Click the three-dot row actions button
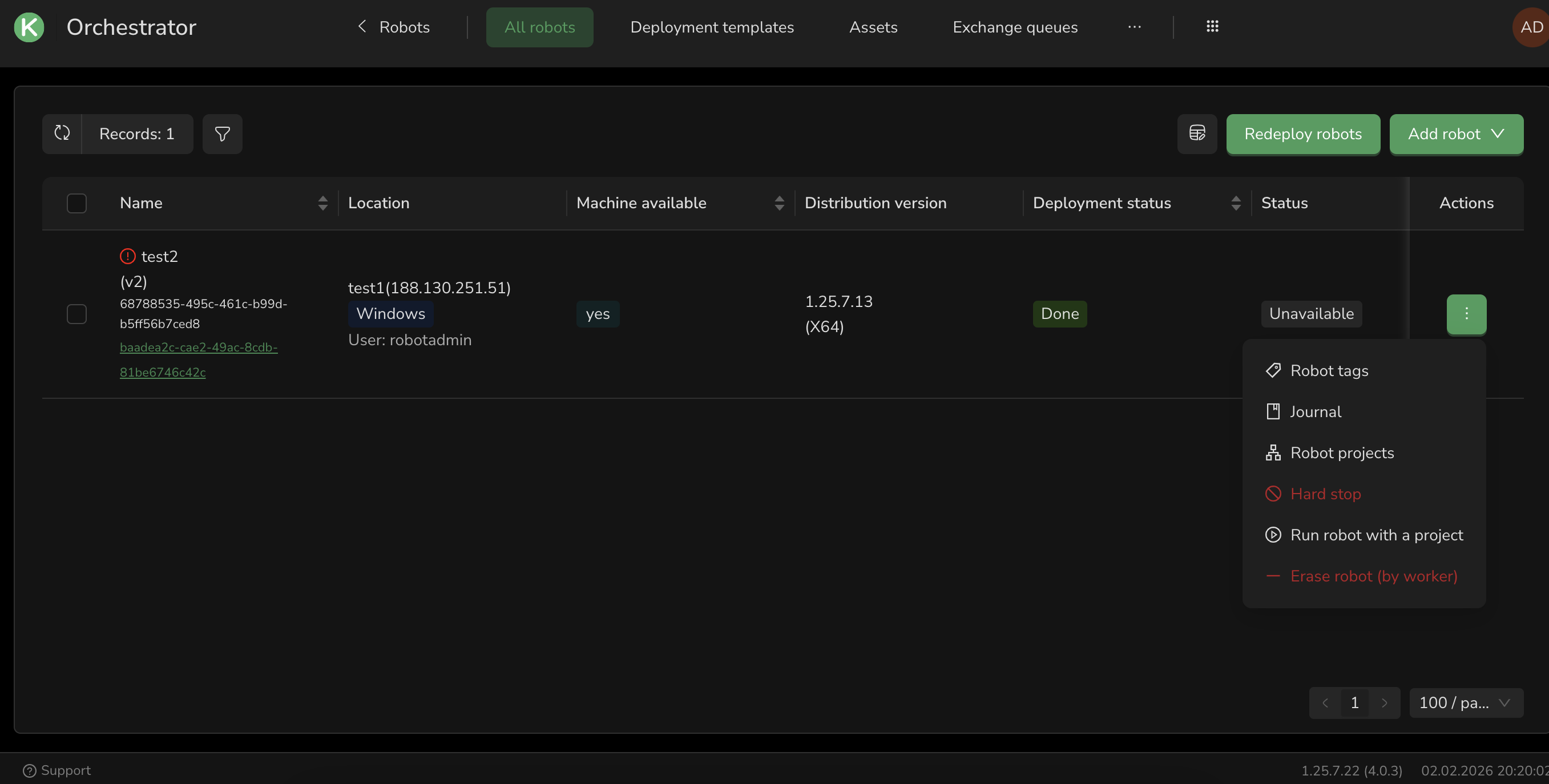The height and width of the screenshot is (784, 1549). tap(1466, 313)
